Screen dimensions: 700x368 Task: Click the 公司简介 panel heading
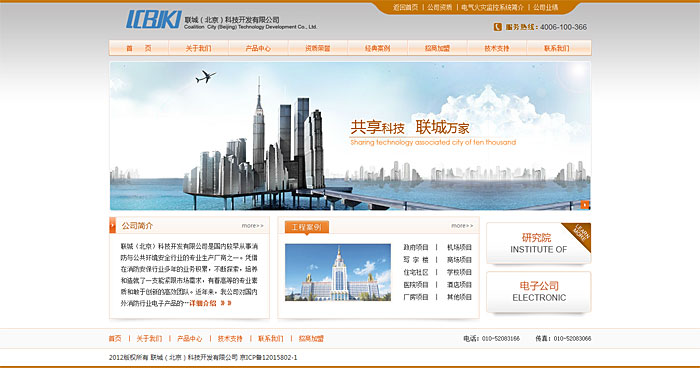click(x=138, y=226)
